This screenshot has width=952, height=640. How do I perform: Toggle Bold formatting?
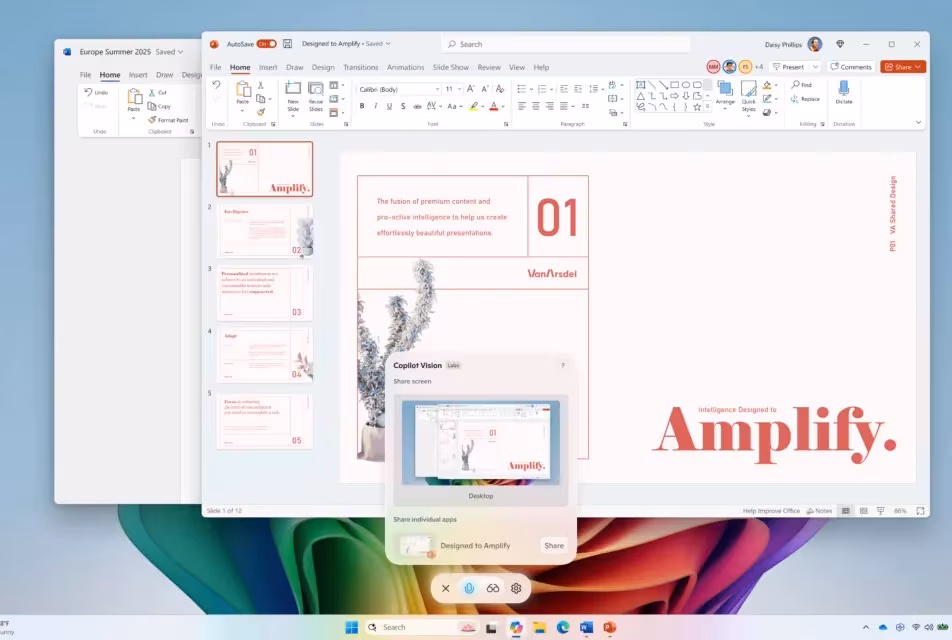tap(362, 106)
